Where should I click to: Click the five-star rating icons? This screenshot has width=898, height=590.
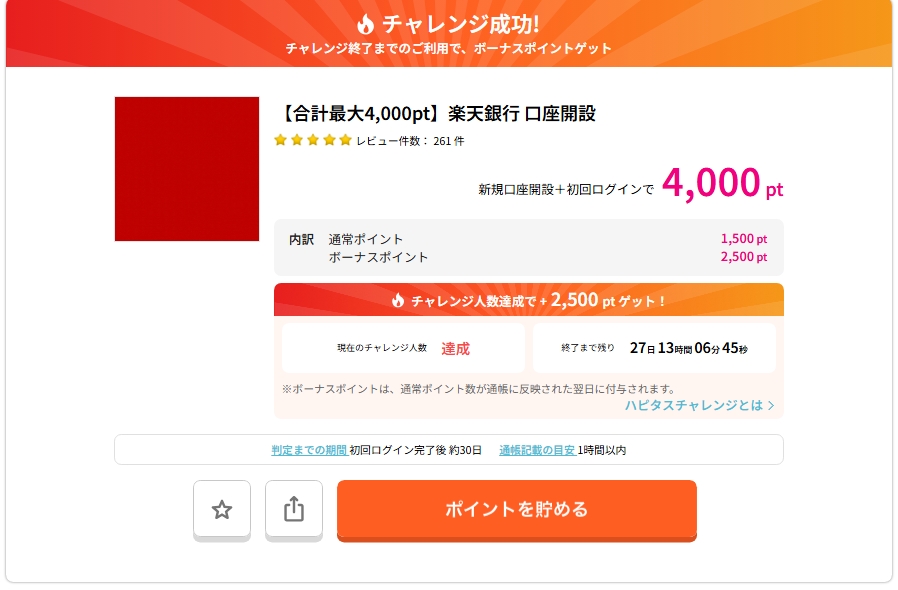[x=313, y=140]
